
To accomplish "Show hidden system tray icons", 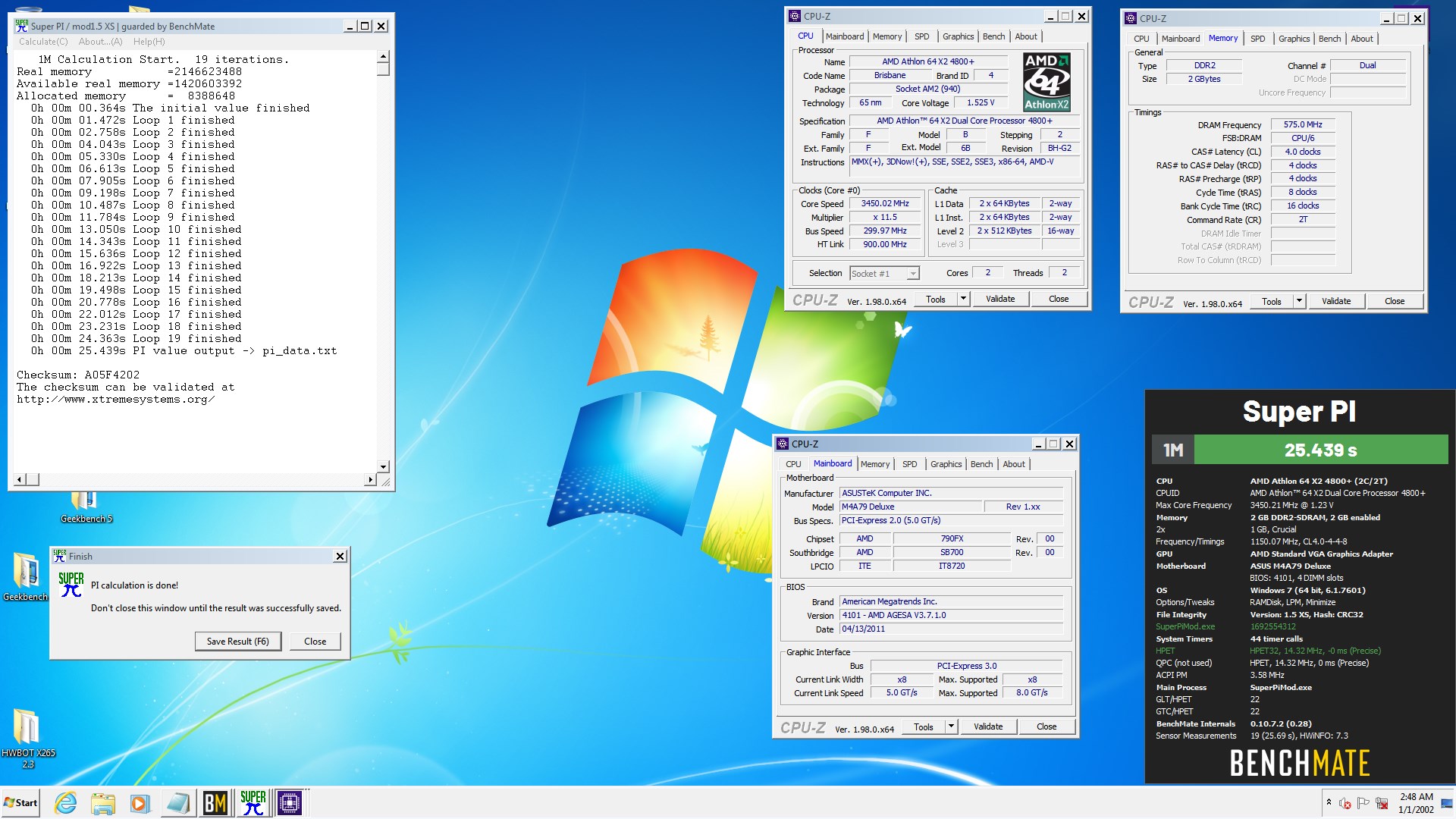I will pos(1329,802).
